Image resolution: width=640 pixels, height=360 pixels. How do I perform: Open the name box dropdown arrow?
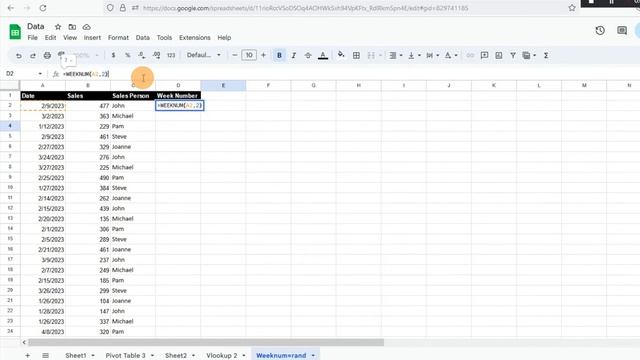(x=40, y=74)
